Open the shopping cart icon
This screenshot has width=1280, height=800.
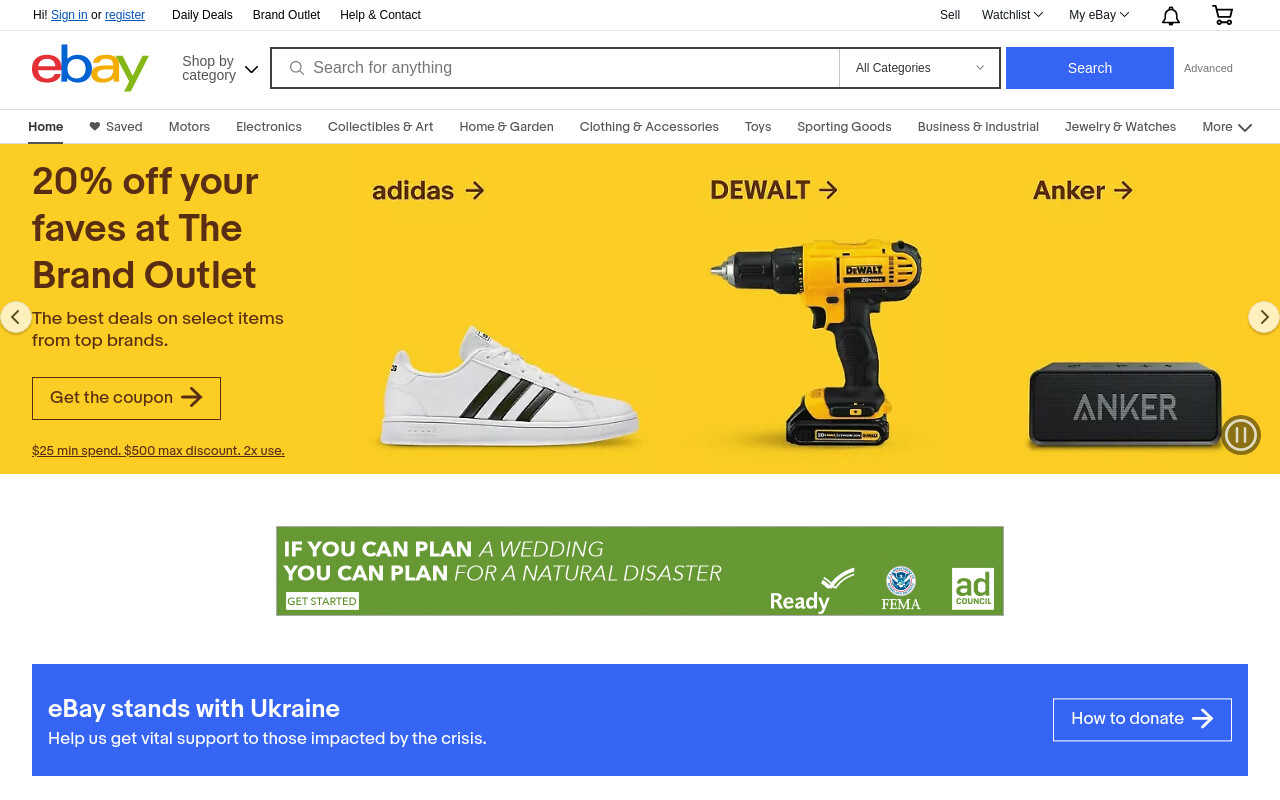1222,15
